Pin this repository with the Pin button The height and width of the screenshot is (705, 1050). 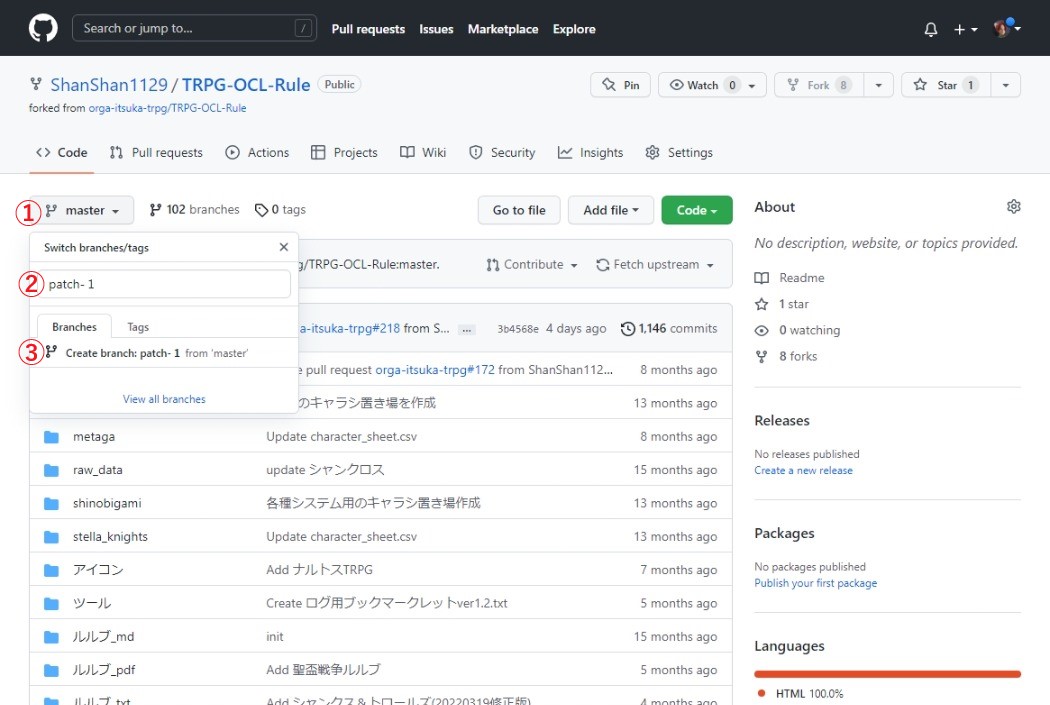tap(620, 85)
